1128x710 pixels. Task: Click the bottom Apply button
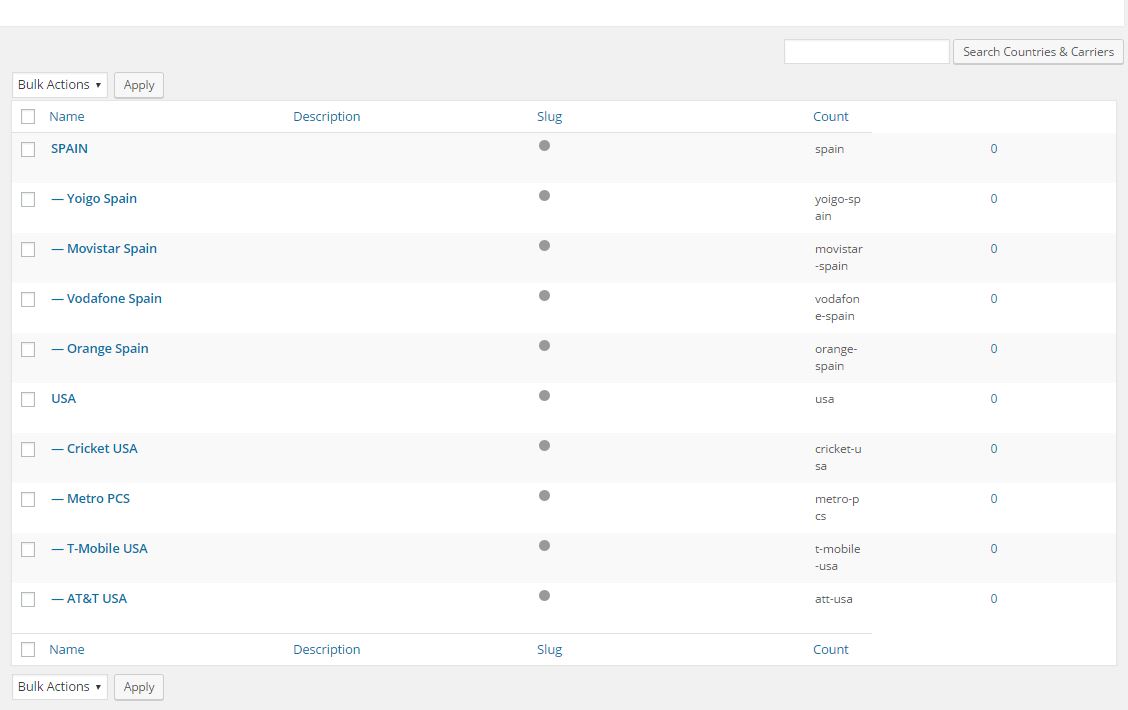pyautogui.click(x=139, y=687)
